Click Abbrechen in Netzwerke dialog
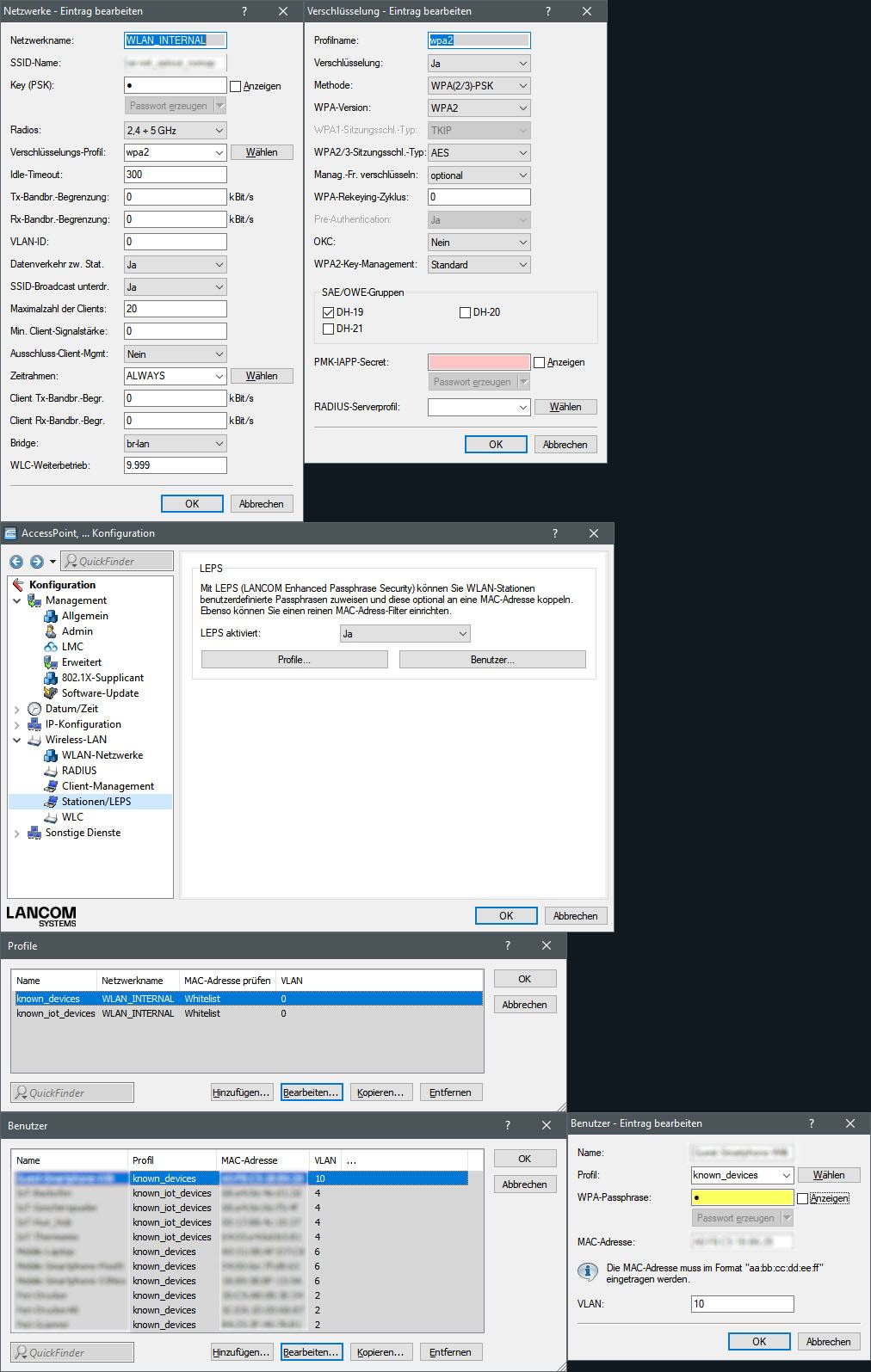 point(262,504)
